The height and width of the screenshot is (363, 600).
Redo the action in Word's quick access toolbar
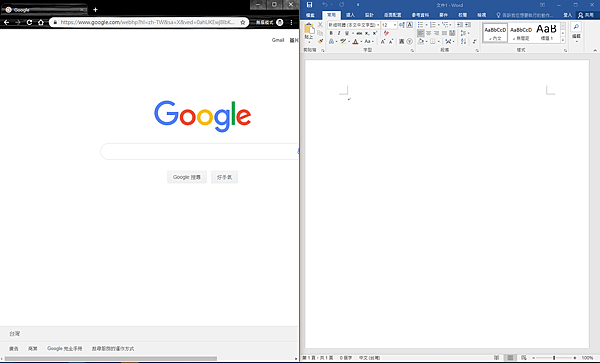[x=341, y=5]
